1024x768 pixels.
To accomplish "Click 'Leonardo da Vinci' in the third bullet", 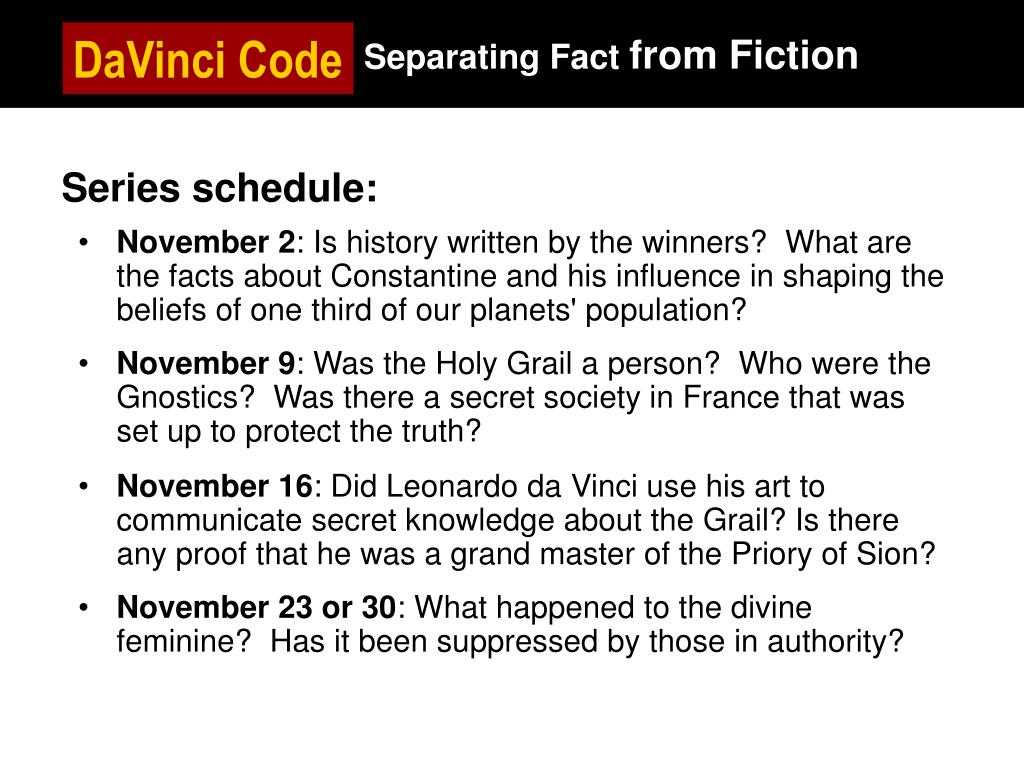I will coord(511,487).
